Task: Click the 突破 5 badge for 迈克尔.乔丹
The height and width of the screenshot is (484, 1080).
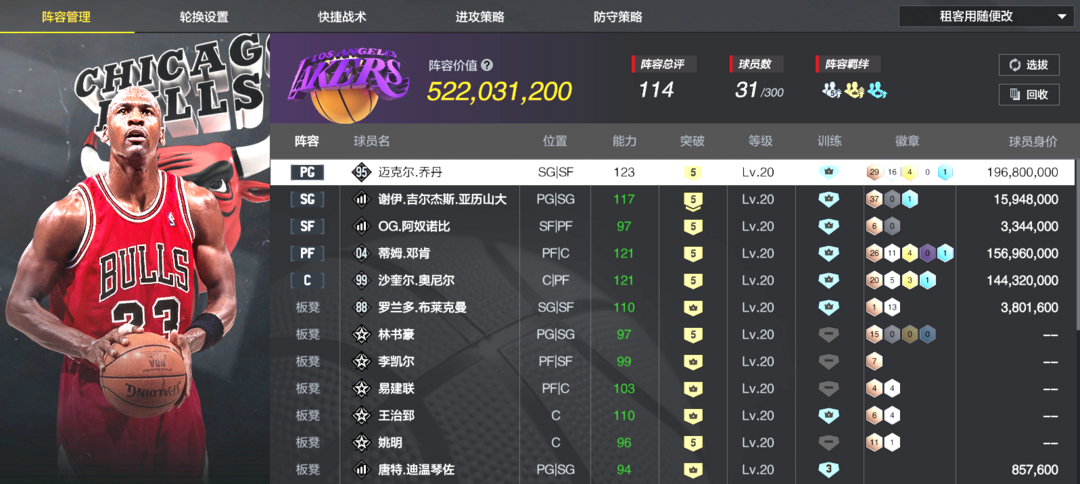Action: (692, 172)
